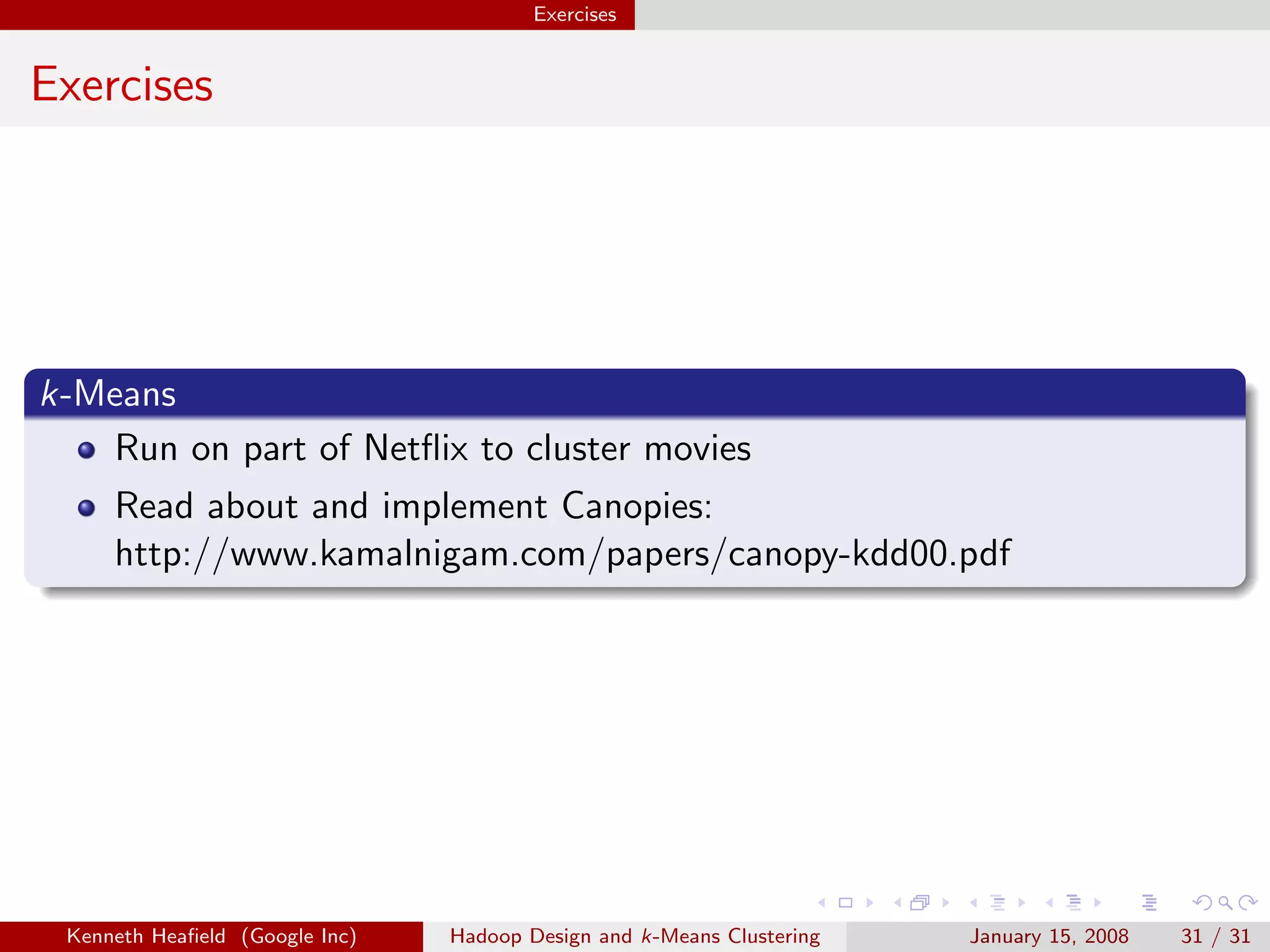Click the section navigation icon

tap(1073, 903)
